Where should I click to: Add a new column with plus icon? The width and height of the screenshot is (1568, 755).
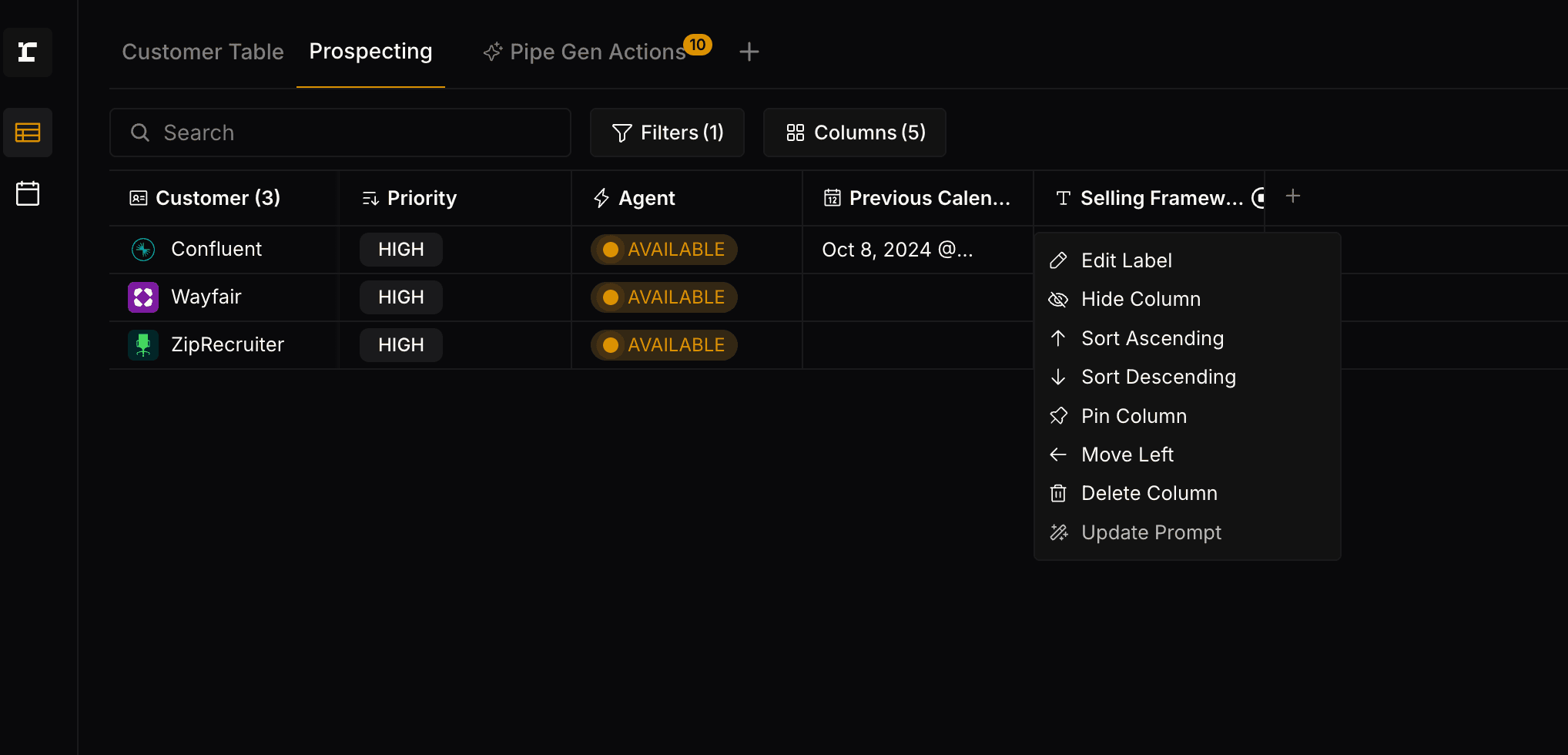(1293, 196)
